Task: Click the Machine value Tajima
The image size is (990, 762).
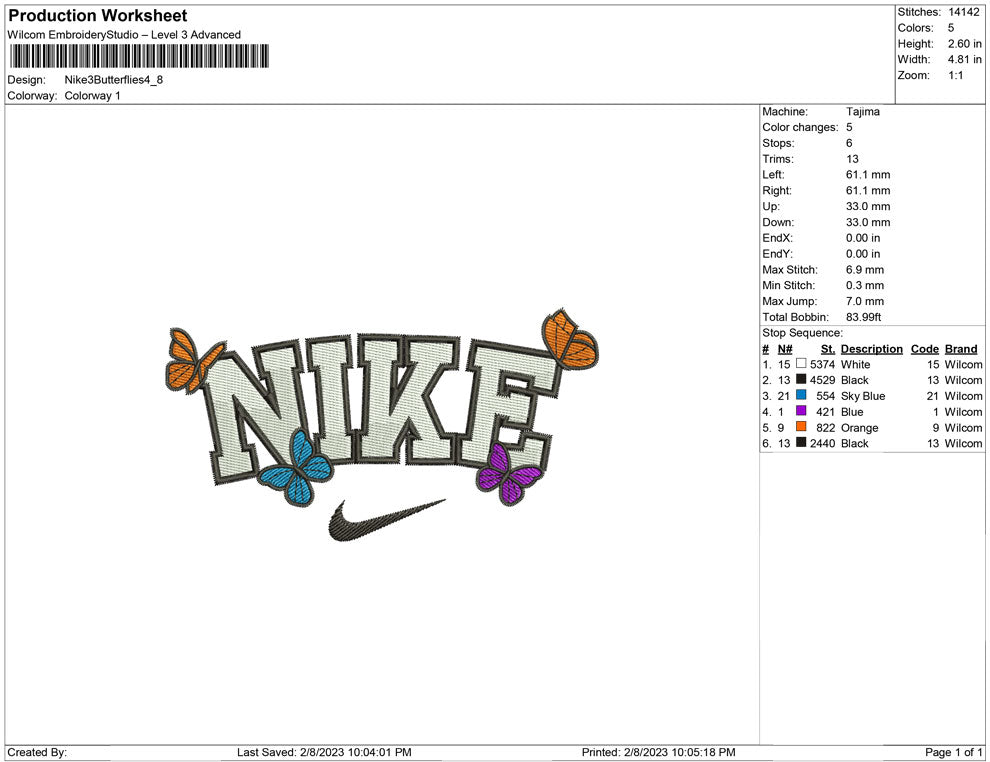Action: pos(862,112)
